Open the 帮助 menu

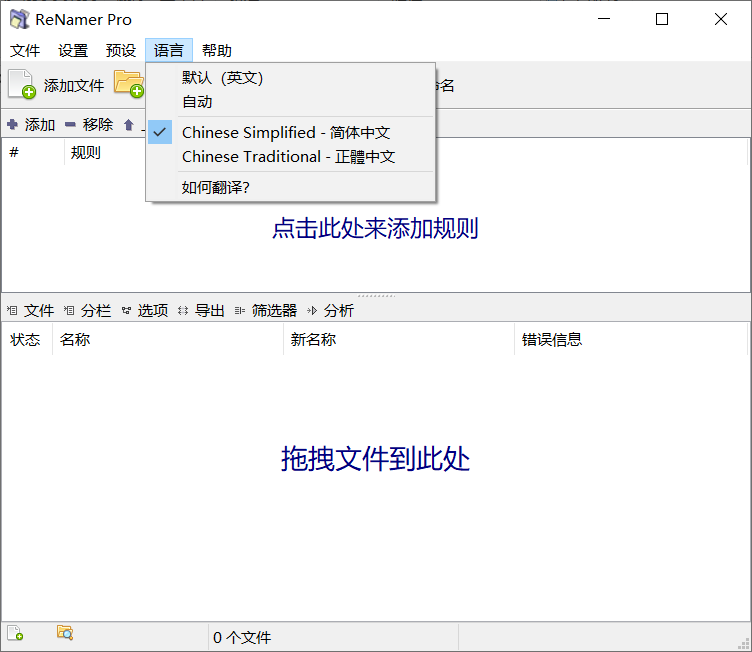217,50
